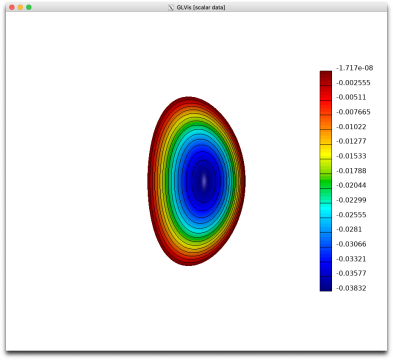Click the -0.01277 colorbar label

[x=351, y=141]
